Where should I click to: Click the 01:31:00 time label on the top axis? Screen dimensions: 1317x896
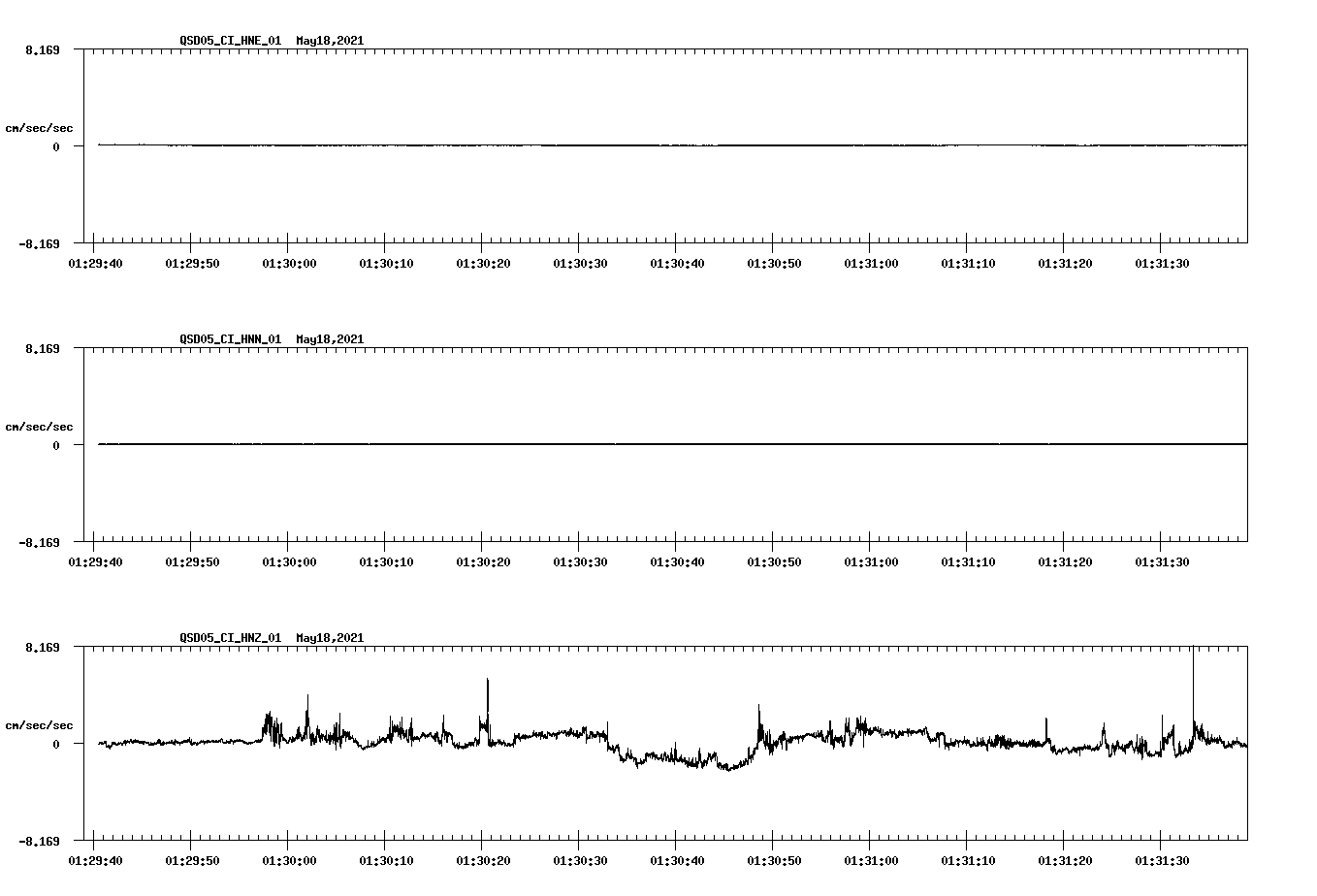tap(871, 261)
